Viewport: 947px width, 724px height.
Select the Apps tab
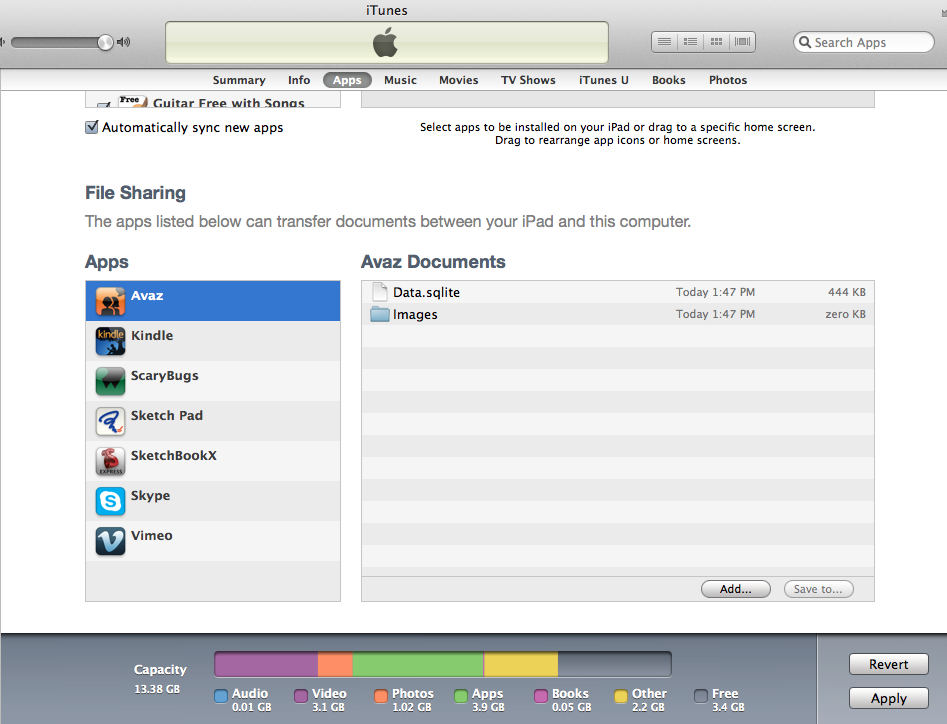click(x=347, y=80)
